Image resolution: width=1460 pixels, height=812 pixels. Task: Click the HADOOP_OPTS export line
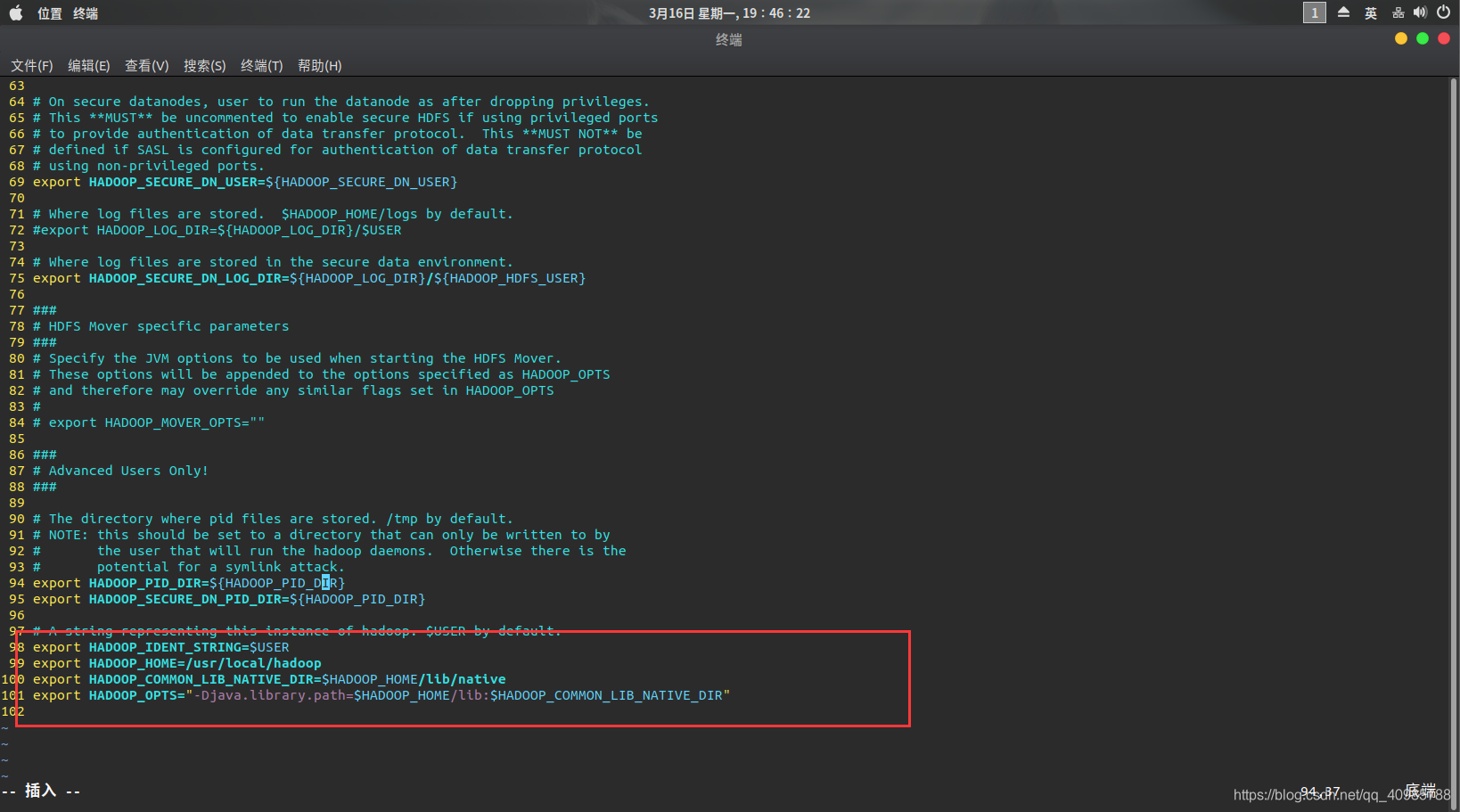(381, 695)
